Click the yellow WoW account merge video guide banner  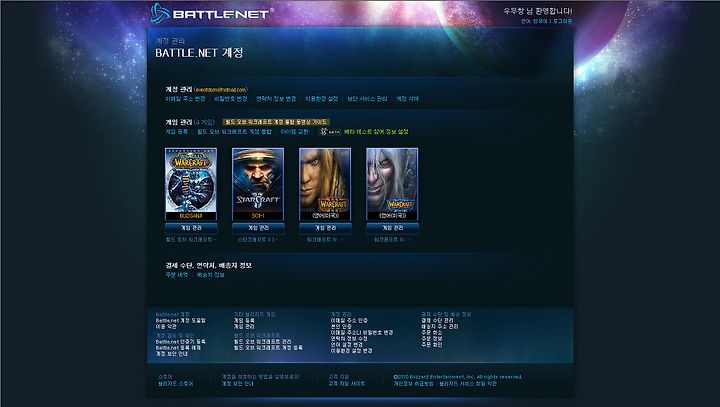pos(276,122)
